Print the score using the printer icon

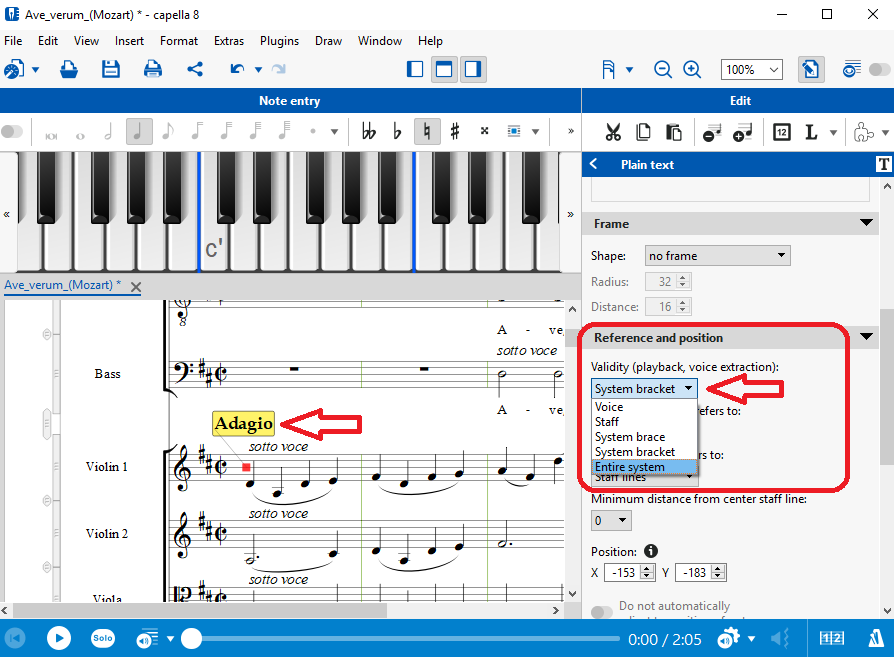[153, 70]
